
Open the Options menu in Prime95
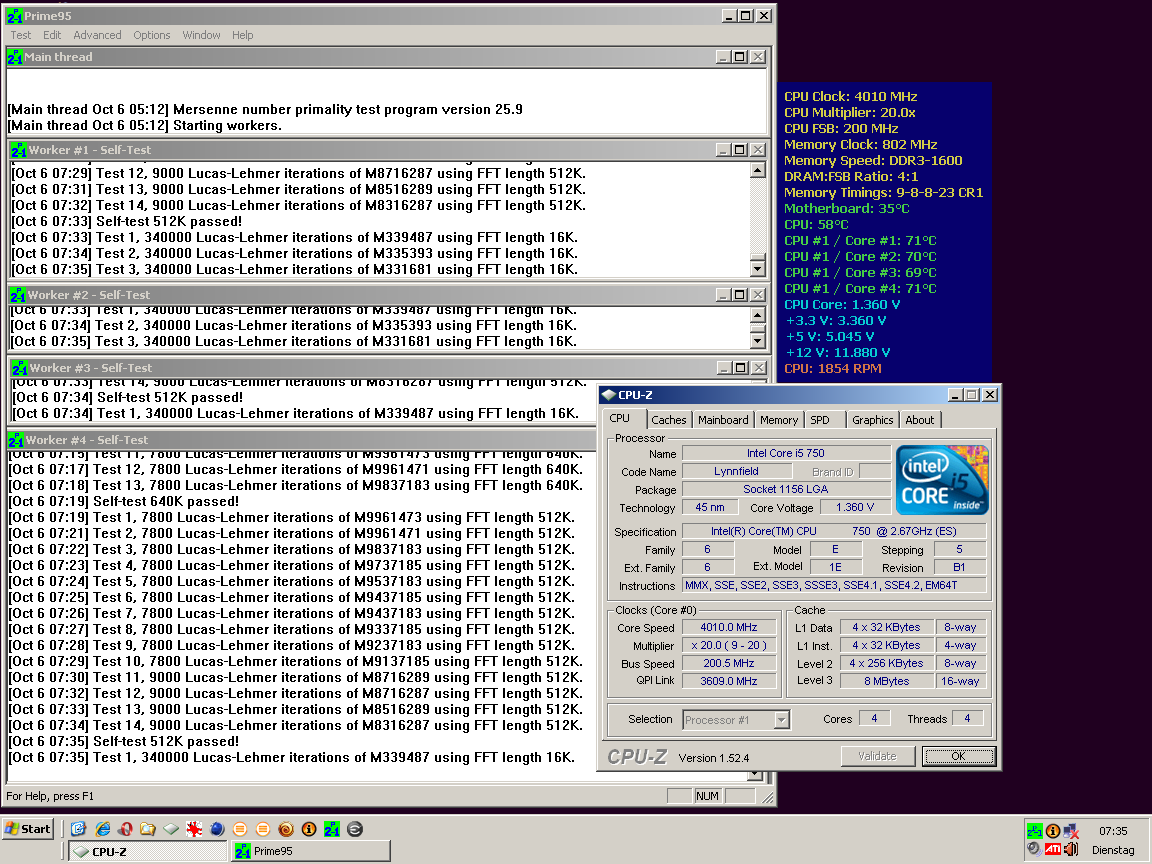coord(152,35)
